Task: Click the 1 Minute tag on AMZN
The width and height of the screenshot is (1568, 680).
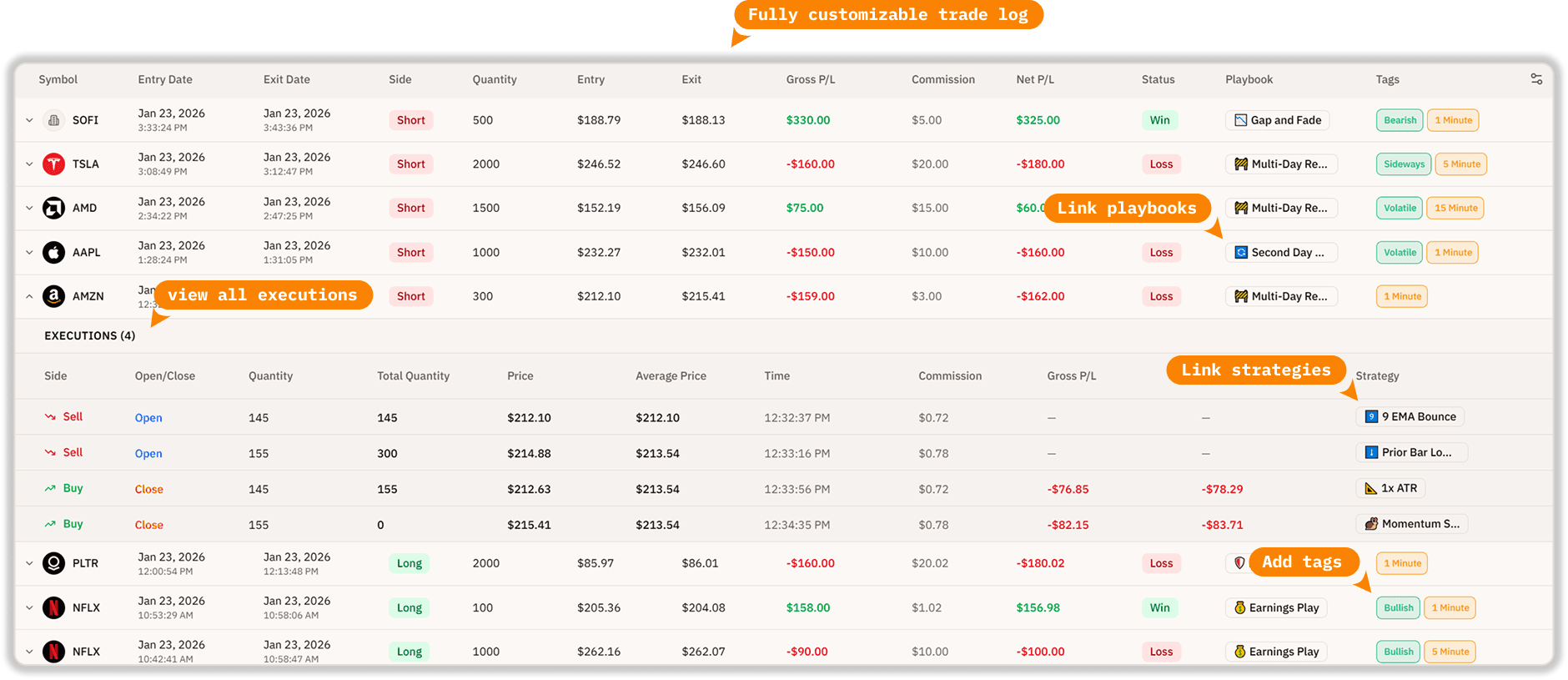Action: (1401, 296)
